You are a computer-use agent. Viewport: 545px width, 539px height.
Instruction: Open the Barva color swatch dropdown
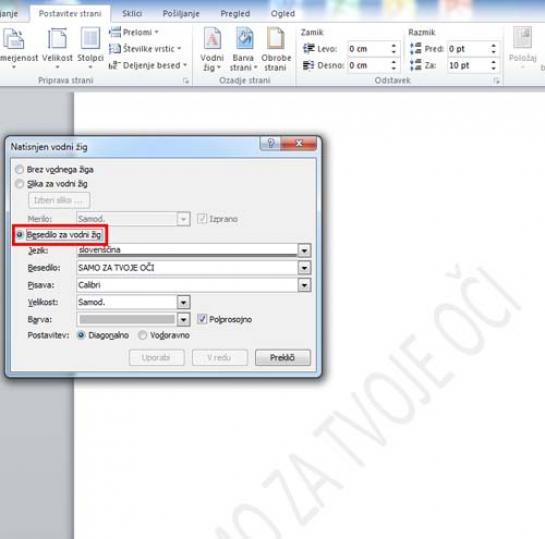click(x=184, y=319)
